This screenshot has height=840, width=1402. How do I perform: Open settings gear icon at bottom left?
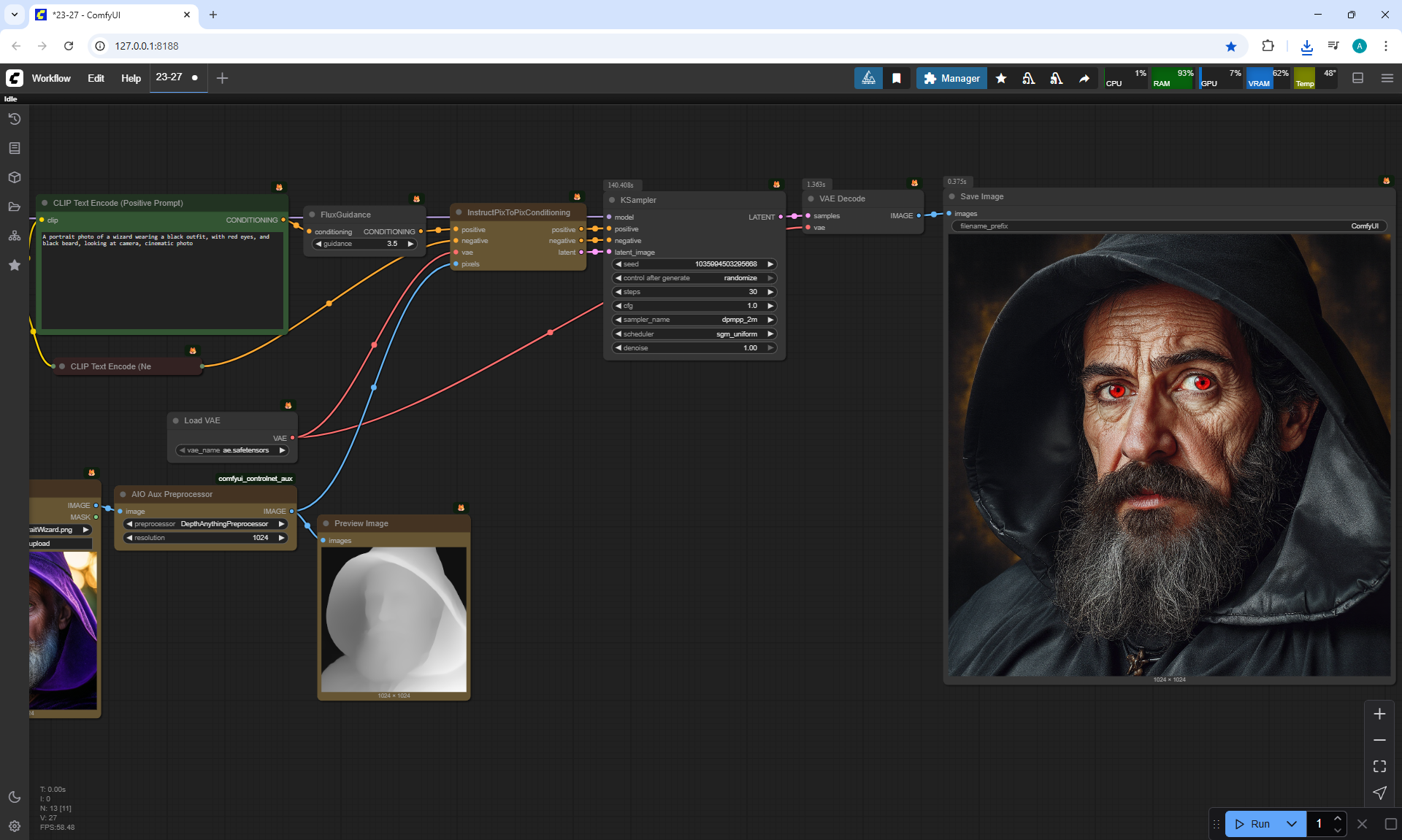pyautogui.click(x=15, y=826)
